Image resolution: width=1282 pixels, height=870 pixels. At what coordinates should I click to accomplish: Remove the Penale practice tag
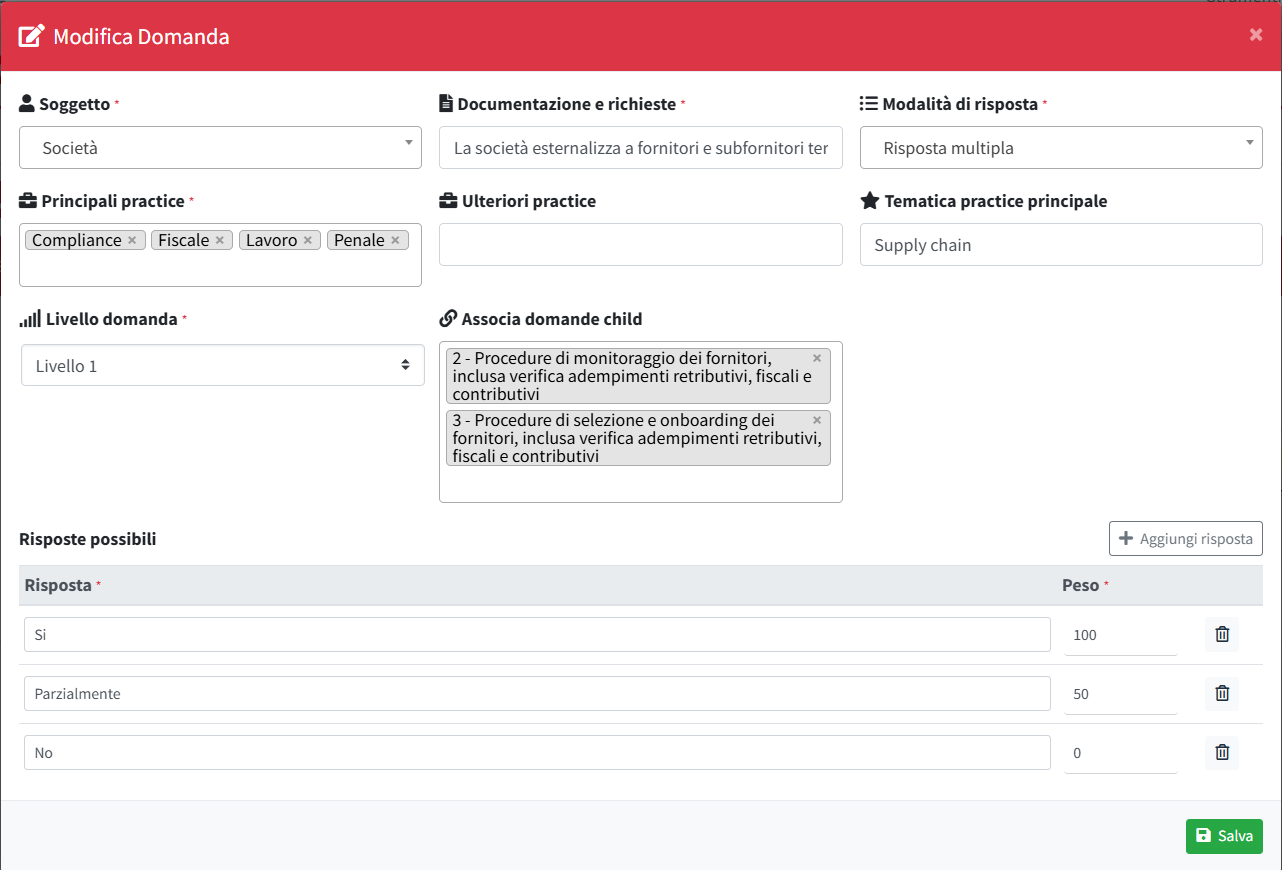[395, 240]
